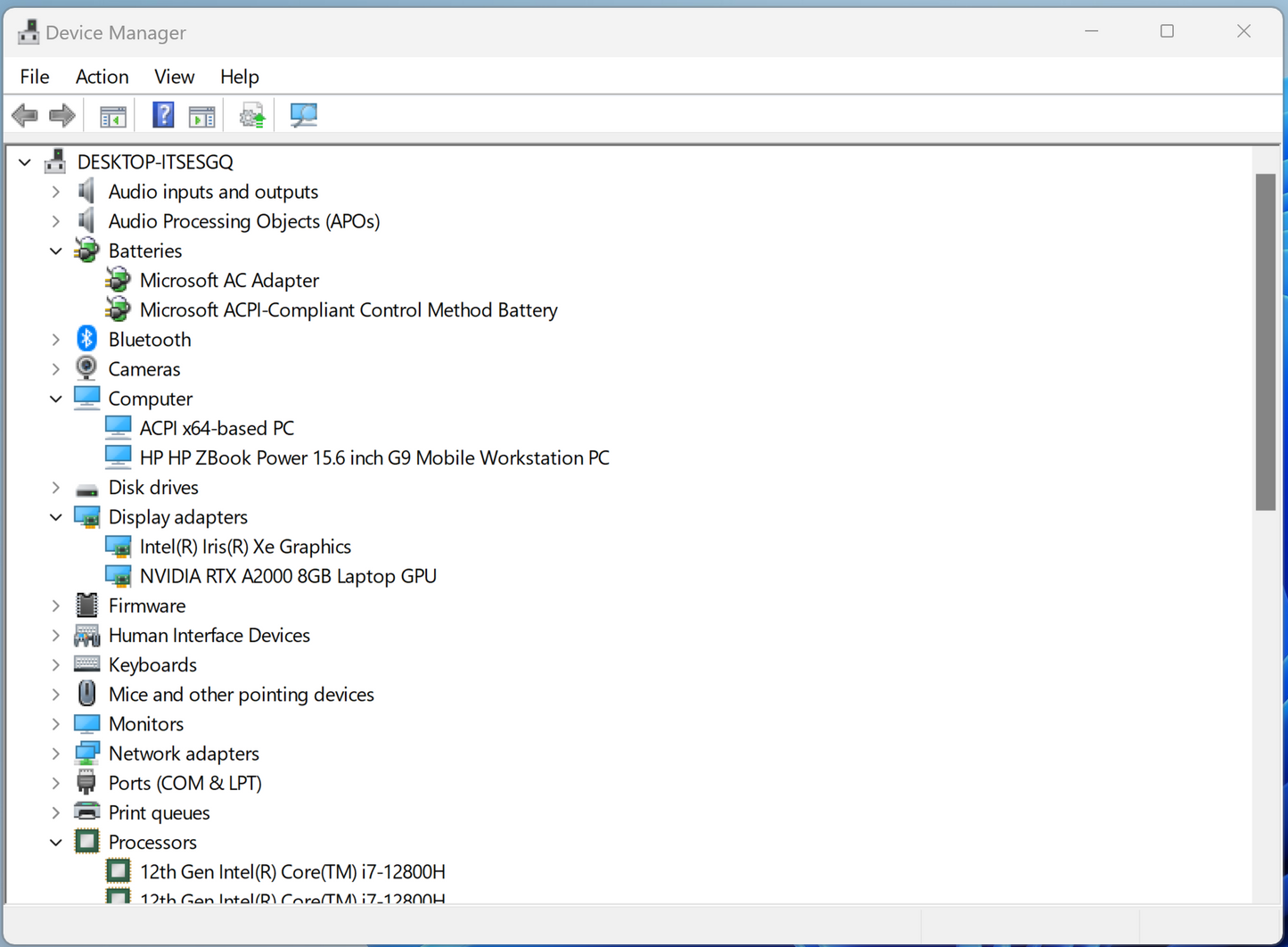Open the Help menu

(240, 77)
